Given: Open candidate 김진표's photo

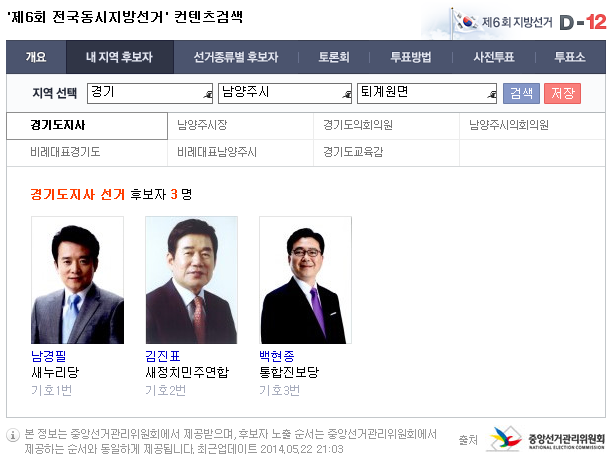Looking at the screenshot, I should click(x=192, y=280).
